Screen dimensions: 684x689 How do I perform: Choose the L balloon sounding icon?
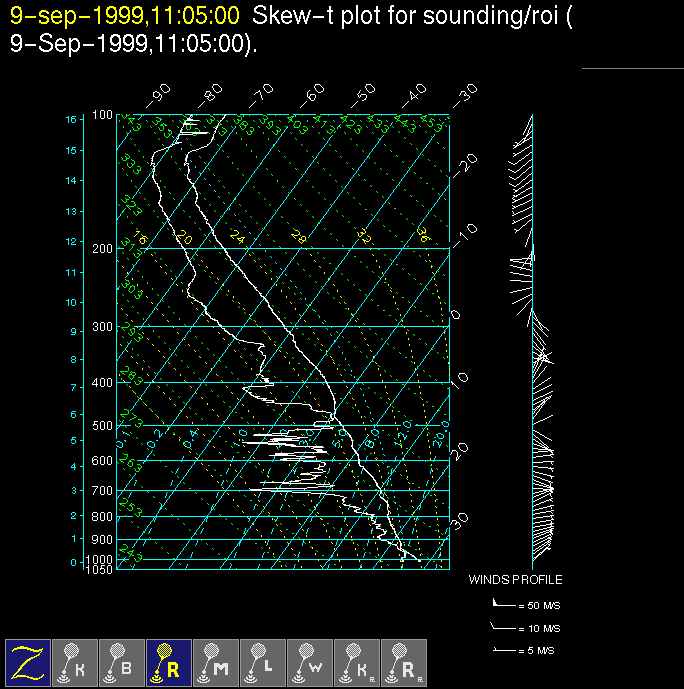click(263, 662)
